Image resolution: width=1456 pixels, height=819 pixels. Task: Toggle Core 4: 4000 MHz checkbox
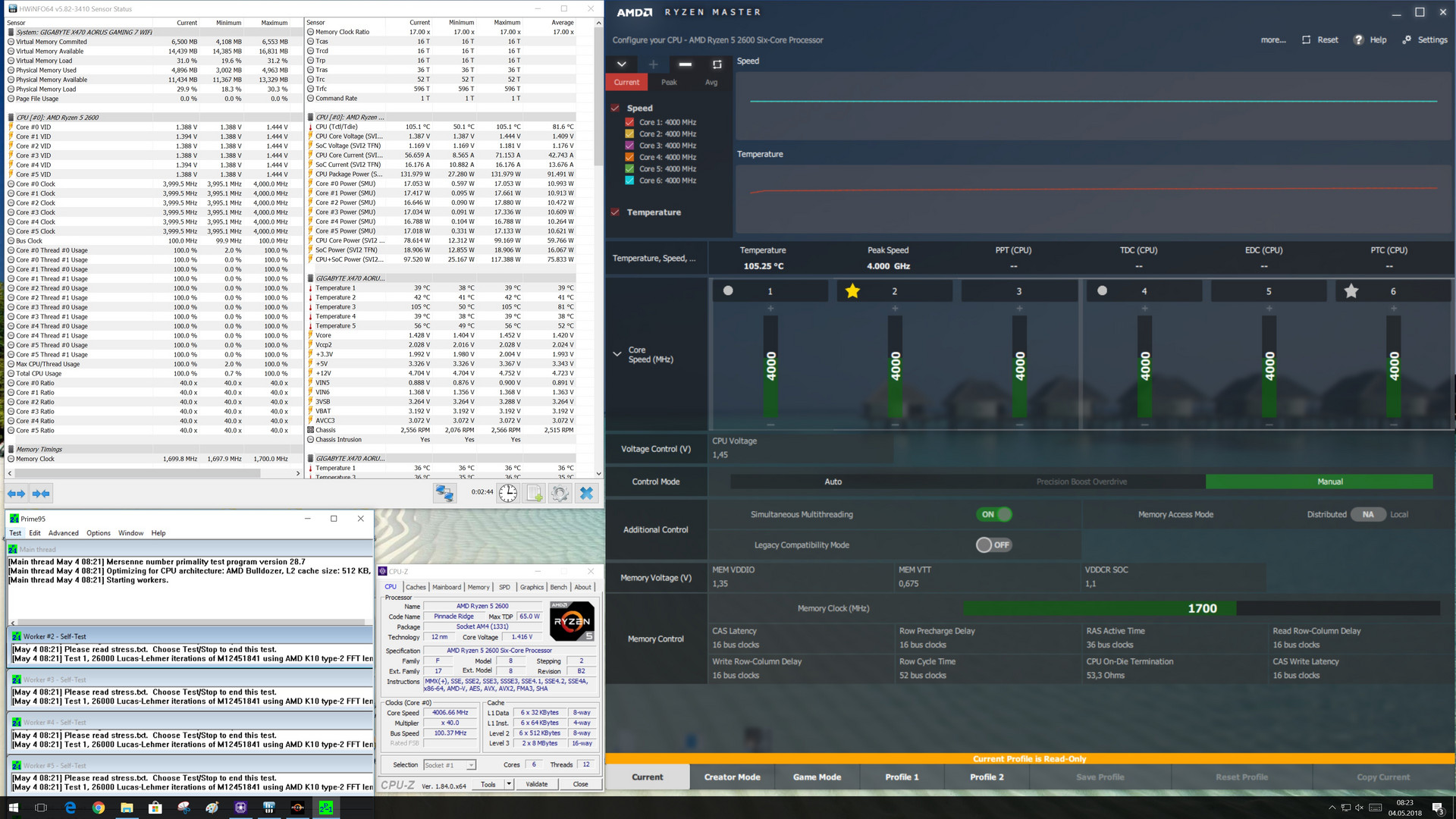pyautogui.click(x=629, y=157)
